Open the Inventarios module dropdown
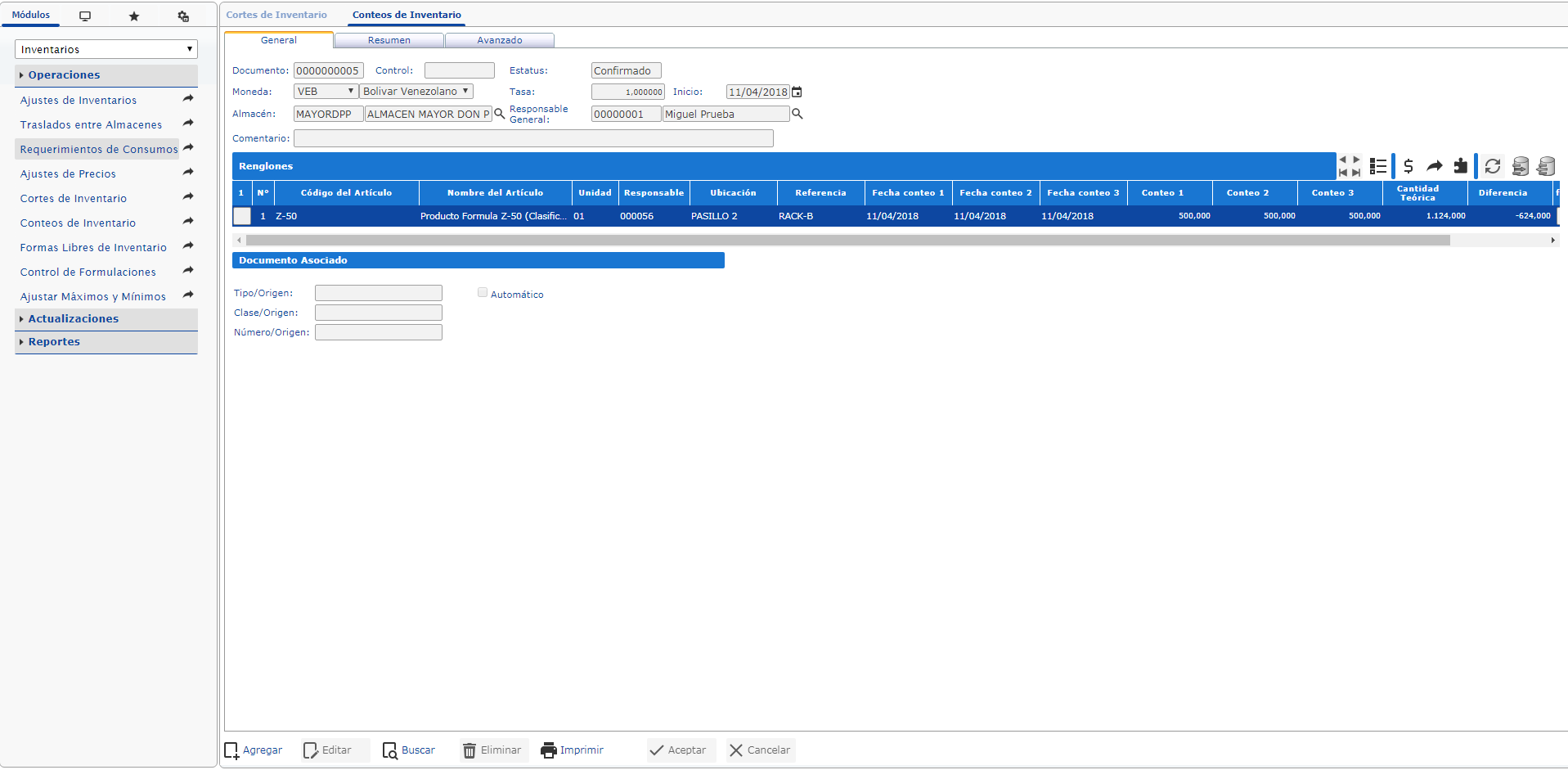 pyautogui.click(x=106, y=49)
